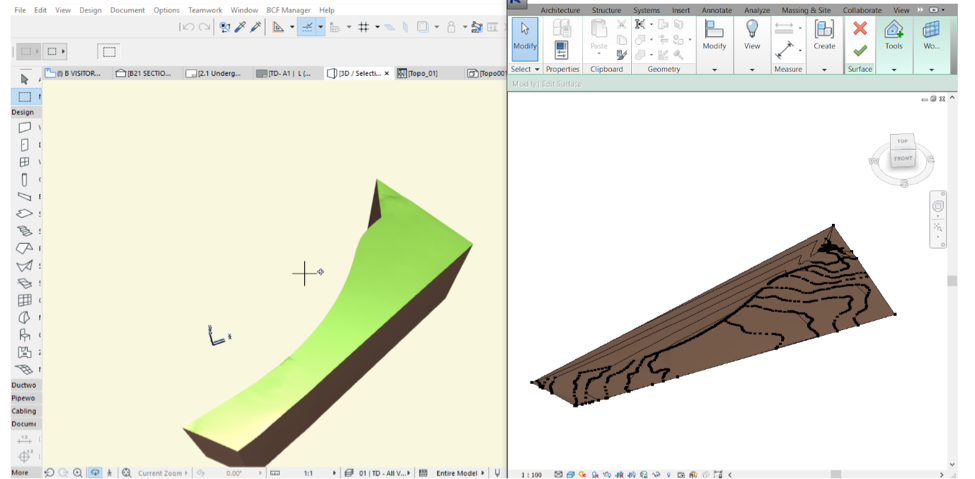Select the Arrow tool in ArchiCAD toolbox
This screenshot has height=479, width=975.
click(x=25, y=79)
